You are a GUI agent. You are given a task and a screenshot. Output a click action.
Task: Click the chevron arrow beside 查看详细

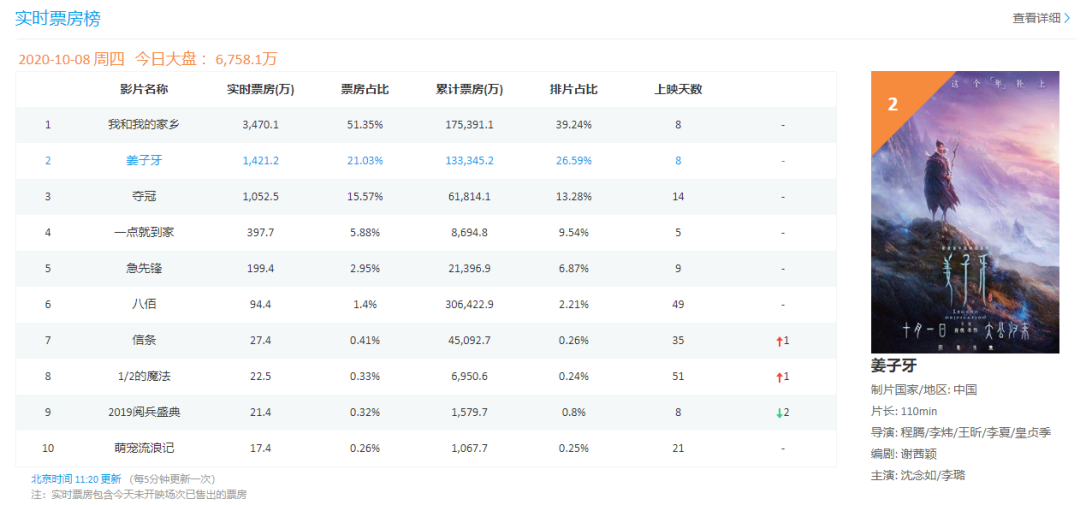point(1067,18)
